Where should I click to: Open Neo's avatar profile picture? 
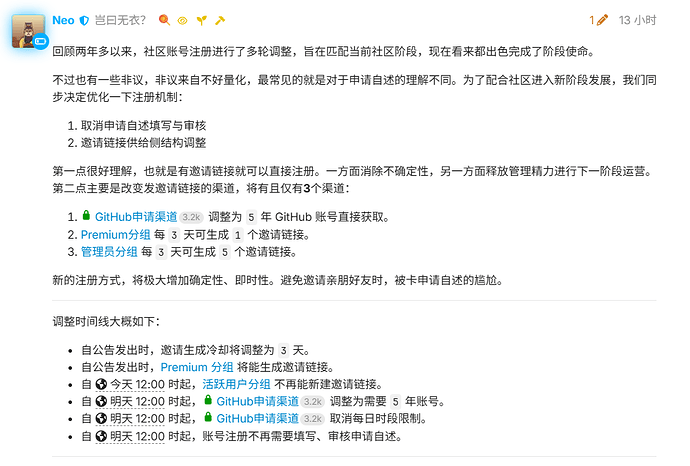click(x=29, y=31)
